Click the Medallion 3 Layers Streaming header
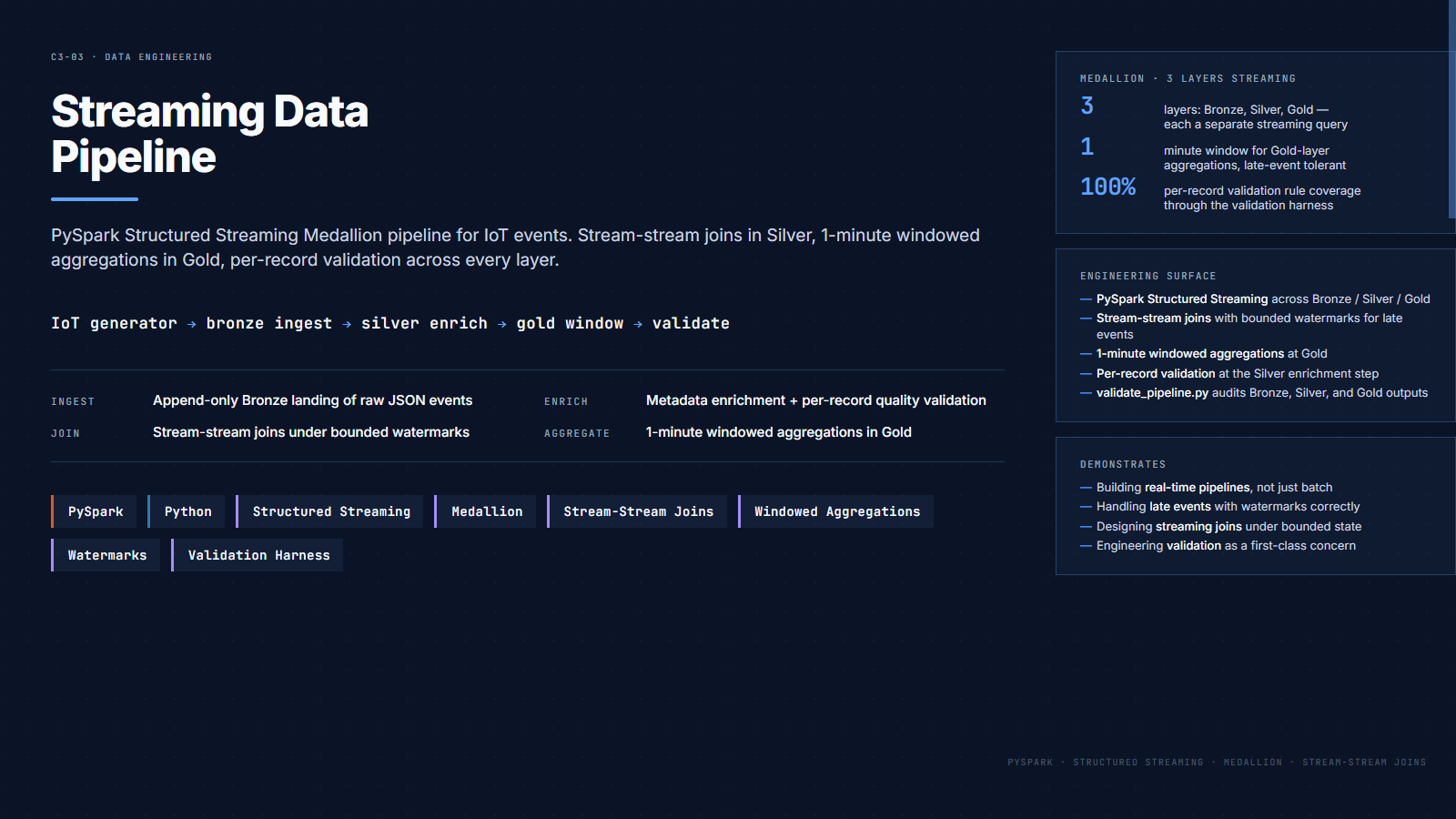Screen dimensions: 1456x819 pos(1188,79)
